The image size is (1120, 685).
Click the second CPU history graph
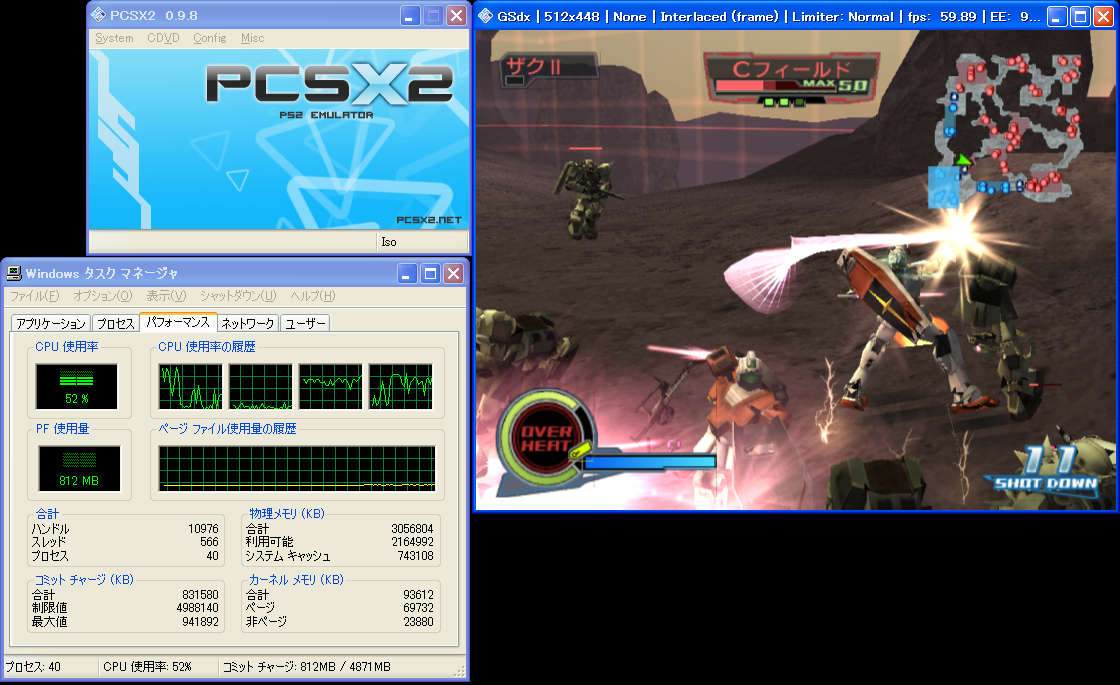click(x=261, y=386)
